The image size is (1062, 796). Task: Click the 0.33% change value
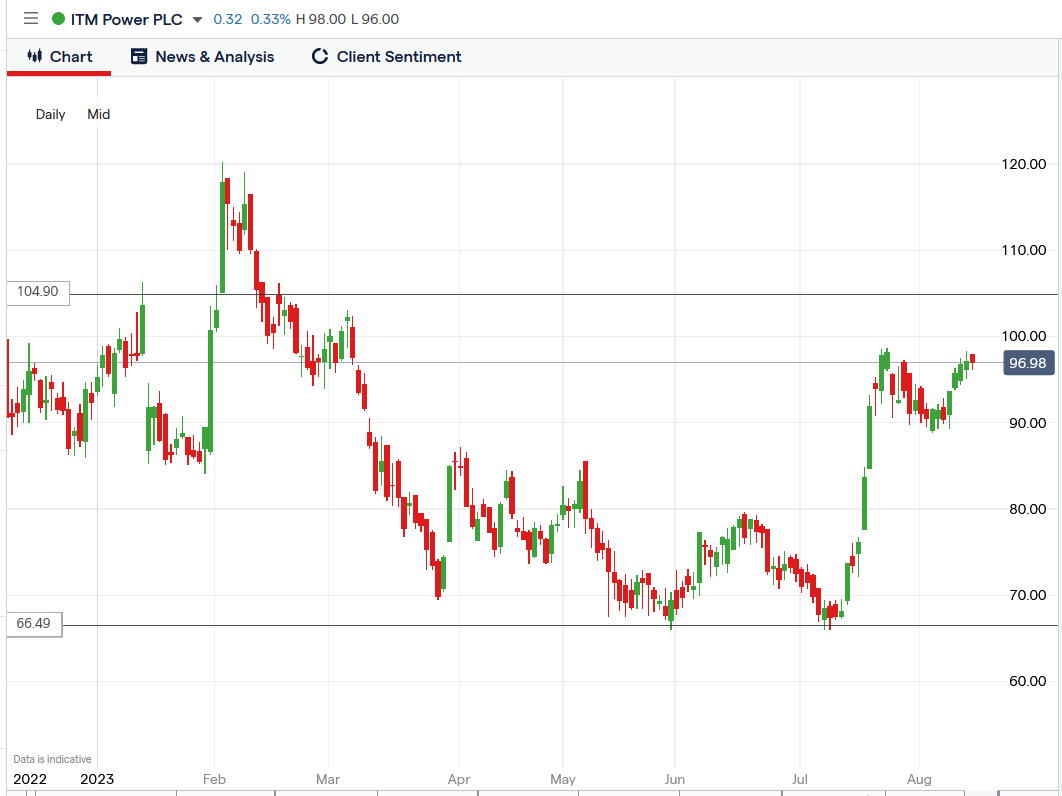270,20
